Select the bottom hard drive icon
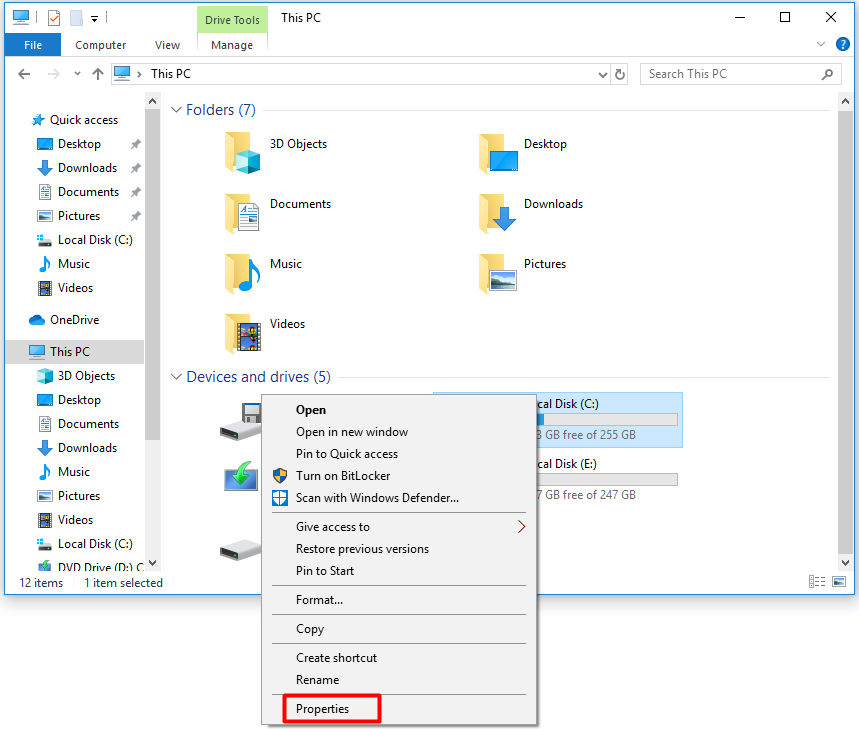 tap(240, 550)
